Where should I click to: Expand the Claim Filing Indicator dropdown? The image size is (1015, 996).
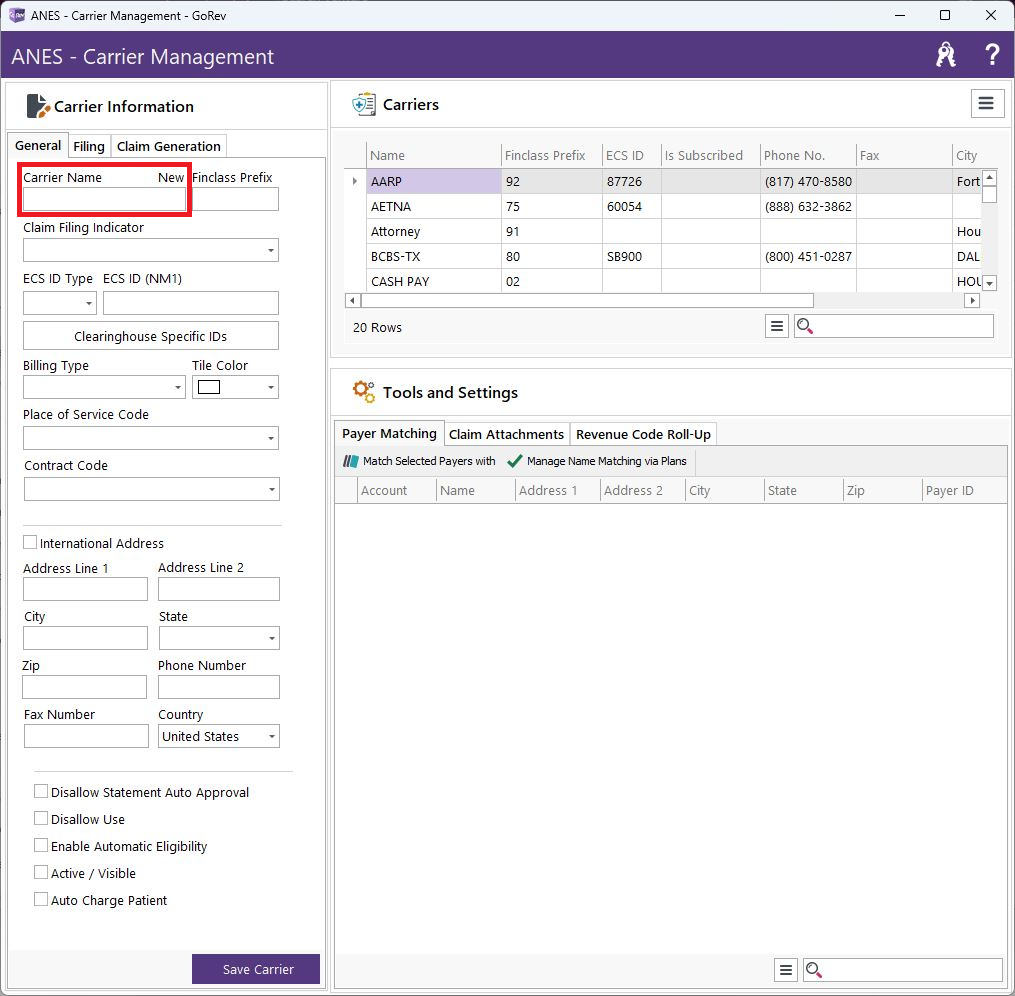[x=271, y=250]
